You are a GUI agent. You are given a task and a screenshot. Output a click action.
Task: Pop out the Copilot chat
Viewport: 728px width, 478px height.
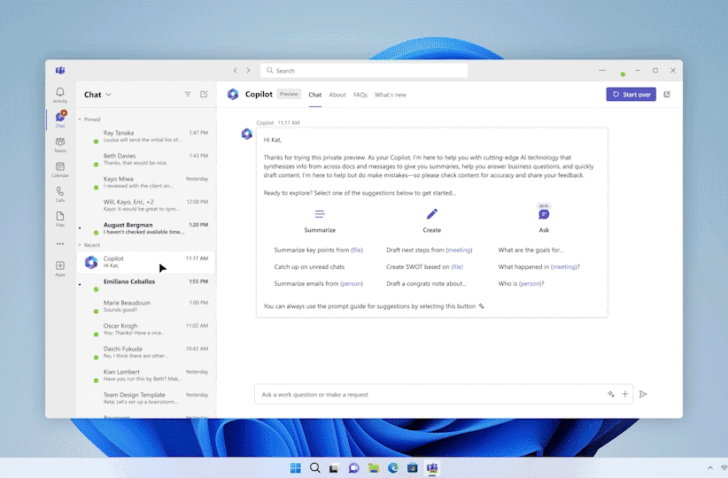coord(667,94)
